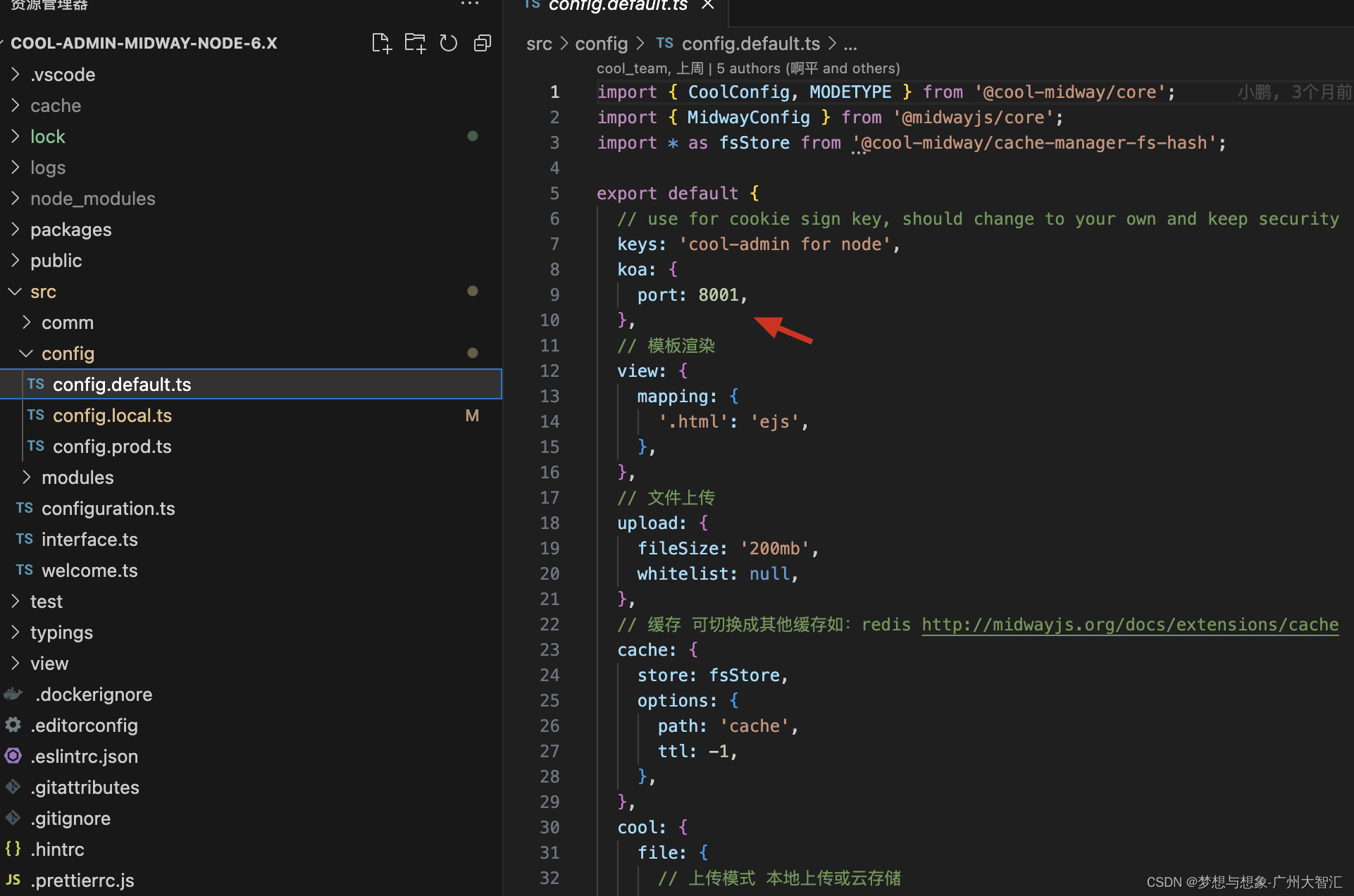
Task: Click the git icon for .gitattributes
Action: click(13, 787)
